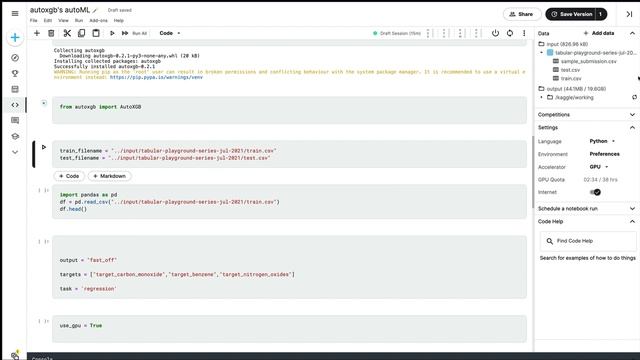
Task: Open the hamburger navigation menu
Action: (x=15, y=13)
